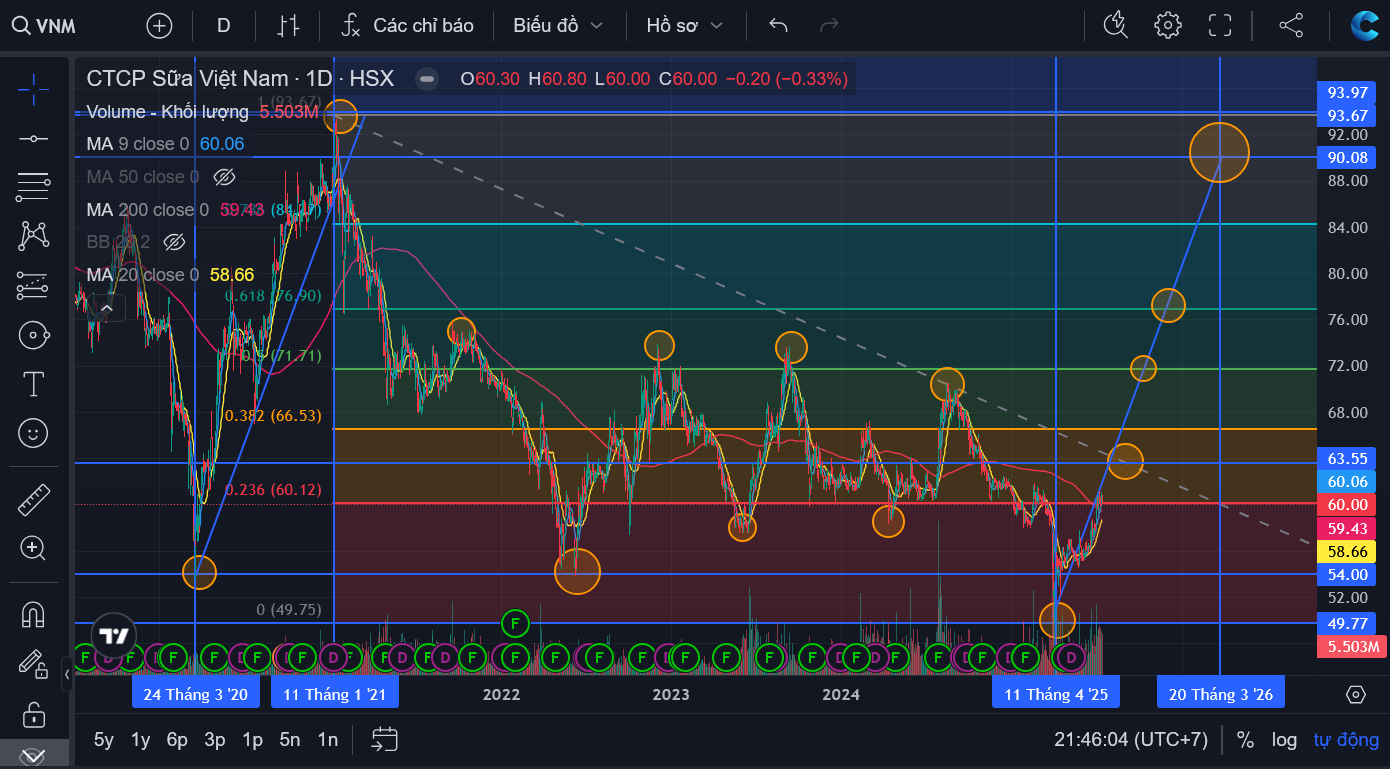Select the XABCD pattern tool
Viewport: 1390px width, 769px height.
coord(33,236)
